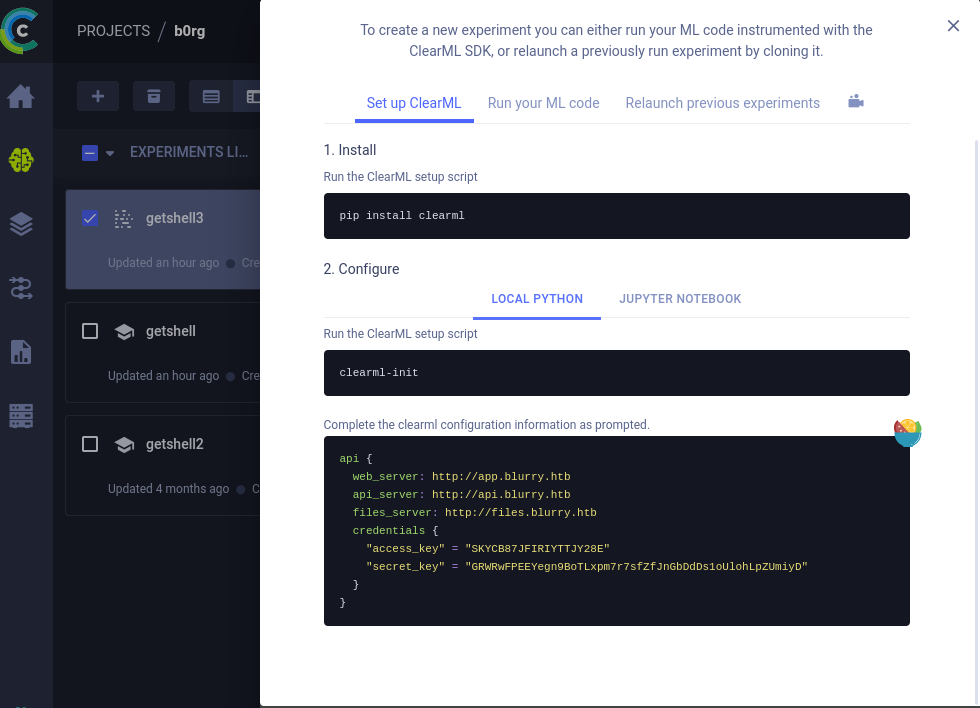Toggle the select-all experiments checkbox
This screenshot has height=708, width=980.
pyautogui.click(x=90, y=152)
